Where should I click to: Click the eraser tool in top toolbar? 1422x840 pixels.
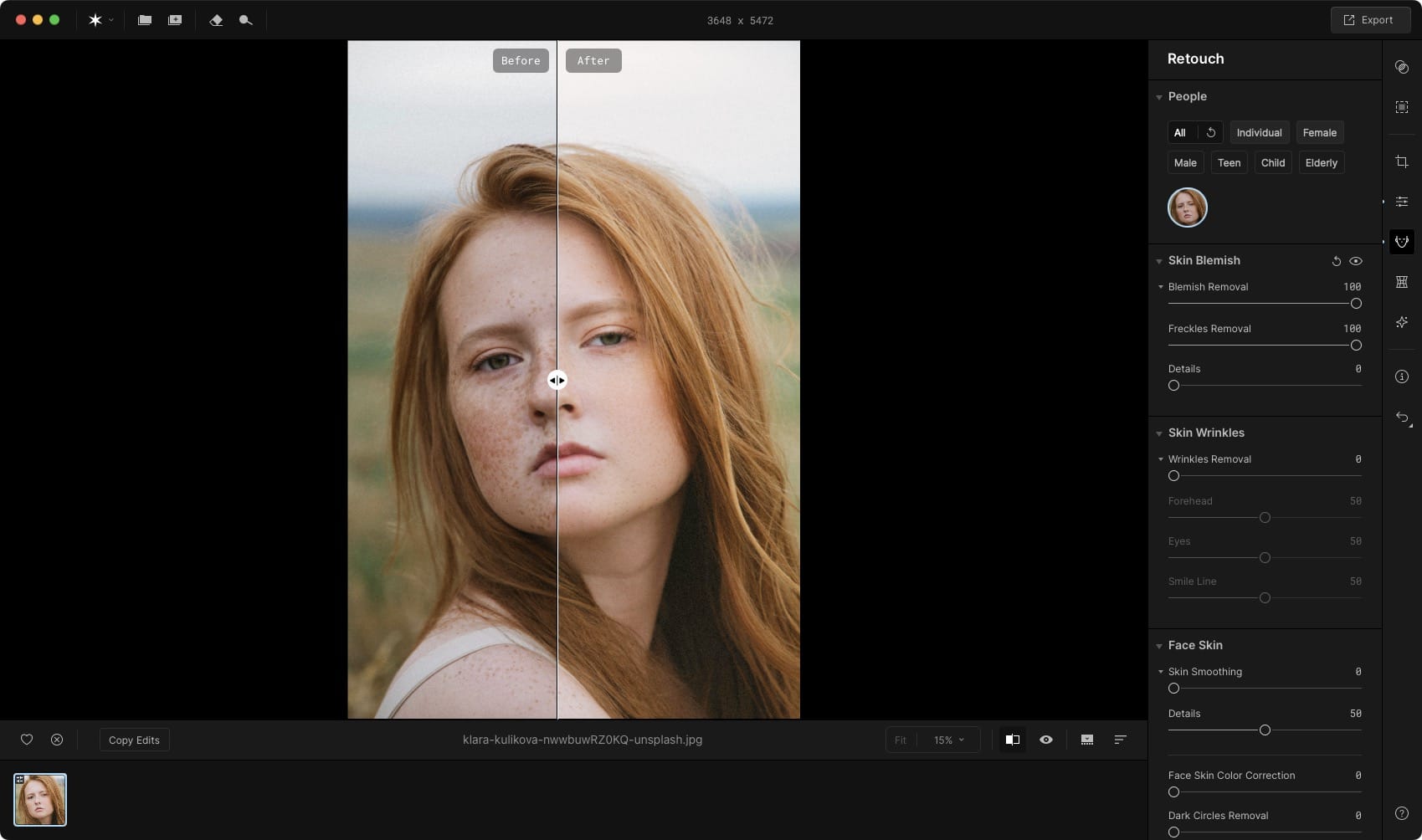pos(216,20)
